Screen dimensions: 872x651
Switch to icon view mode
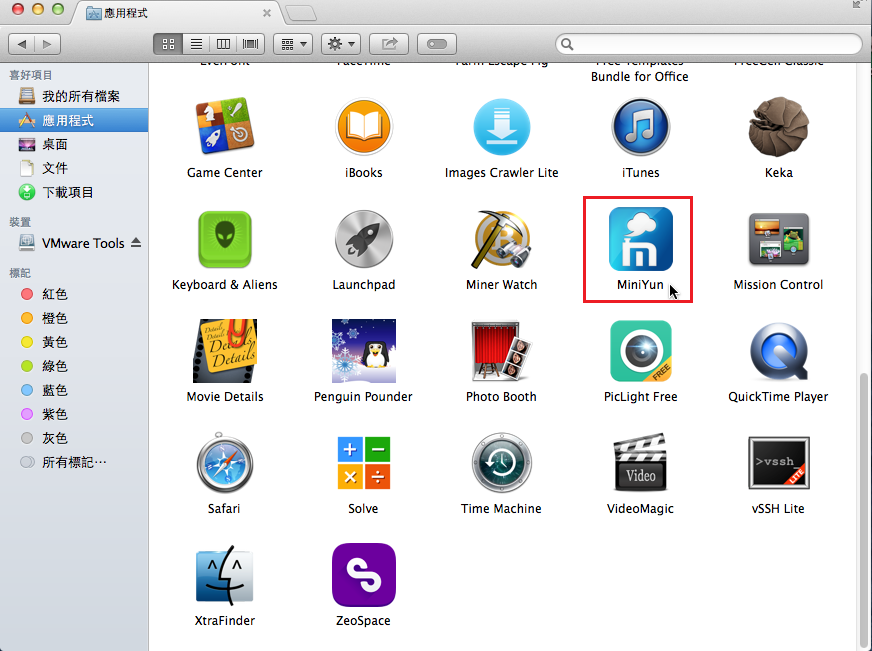[168, 44]
